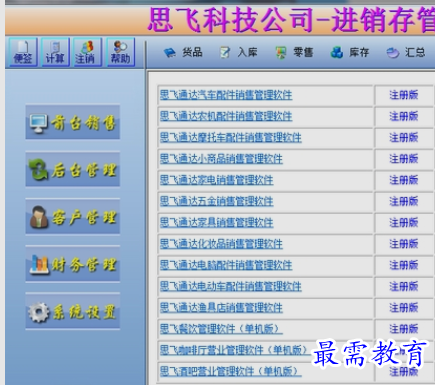Viewport: 435px width, 385px height.
Task: Launch the 计算 calculator tool
Action: 55,52
